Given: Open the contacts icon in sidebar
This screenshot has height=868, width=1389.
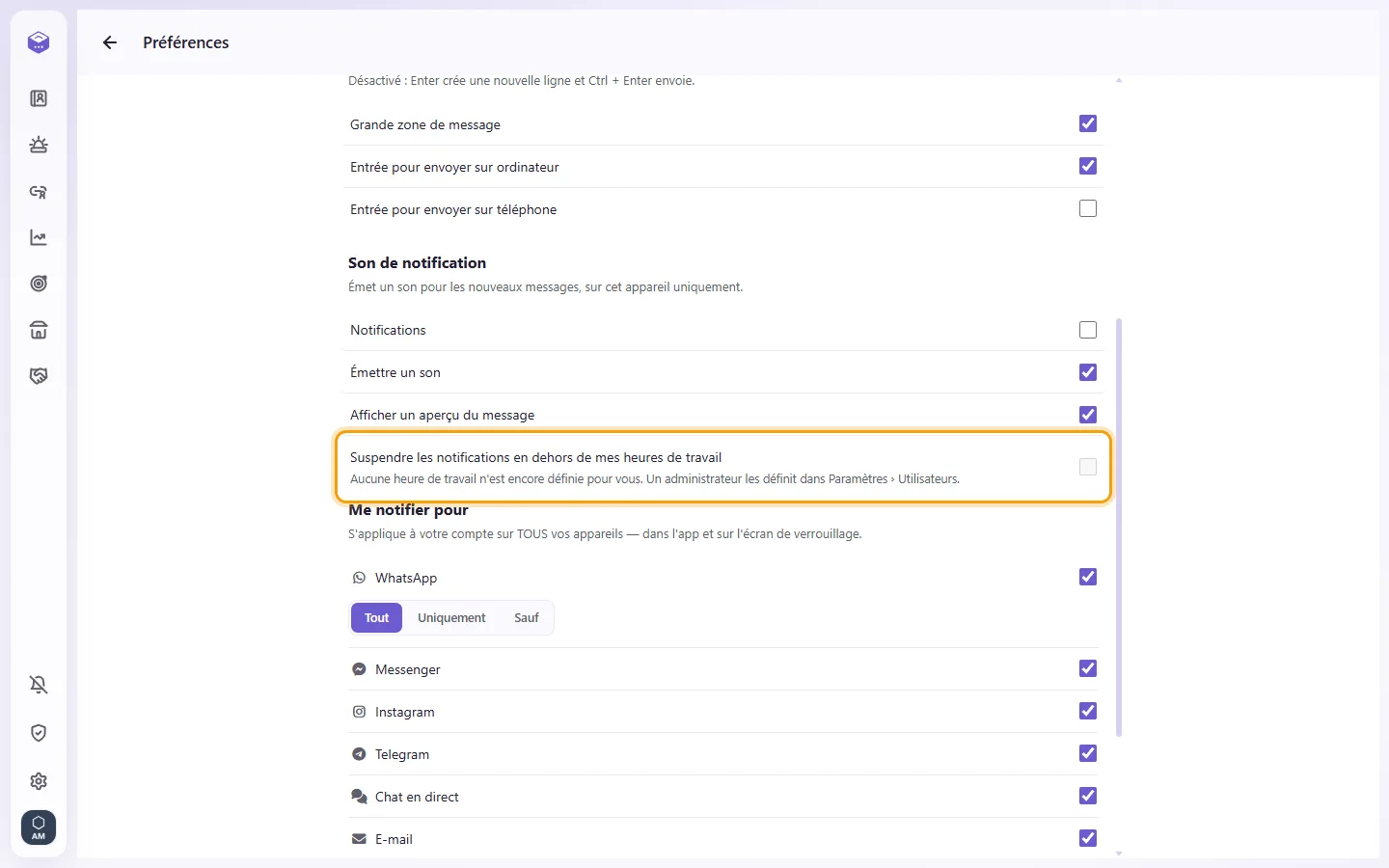Looking at the screenshot, I should [x=39, y=98].
